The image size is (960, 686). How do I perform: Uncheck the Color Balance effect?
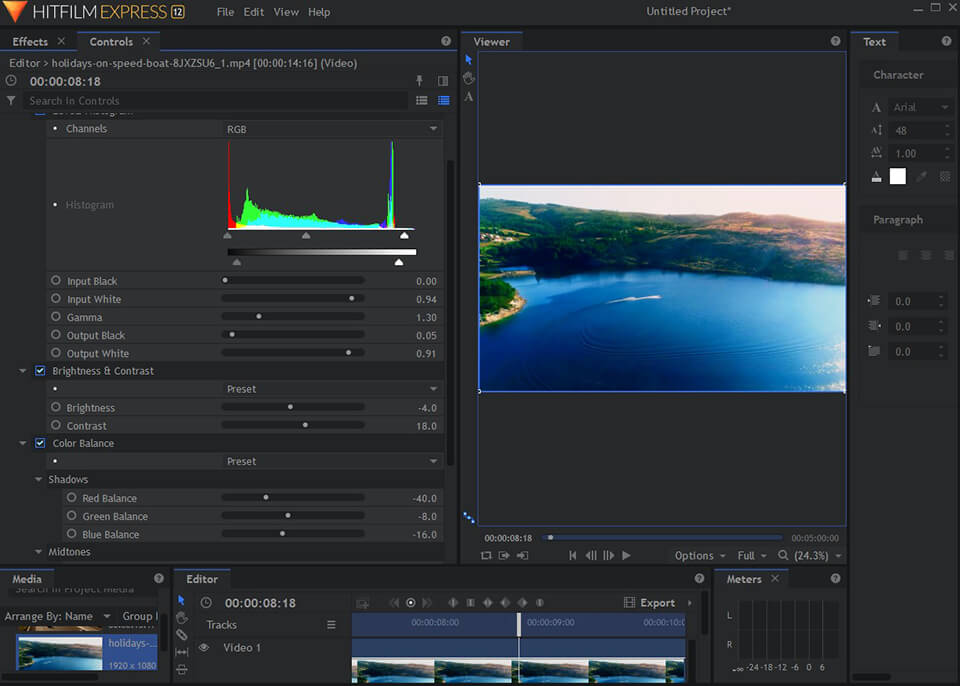pyautogui.click(x=40, y=443)
